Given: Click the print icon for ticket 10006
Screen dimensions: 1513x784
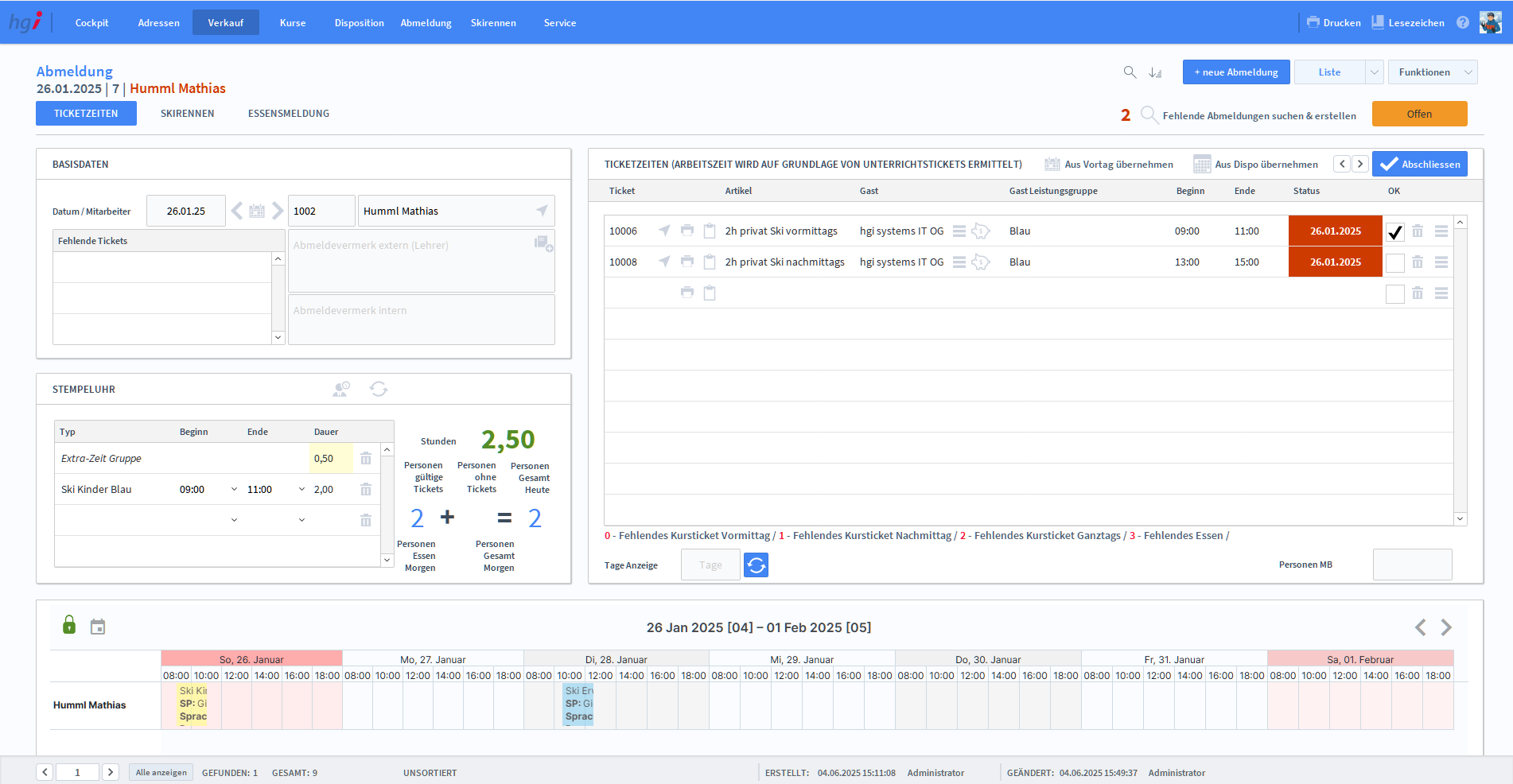Looking at the screenshot, I should (687, 231).
